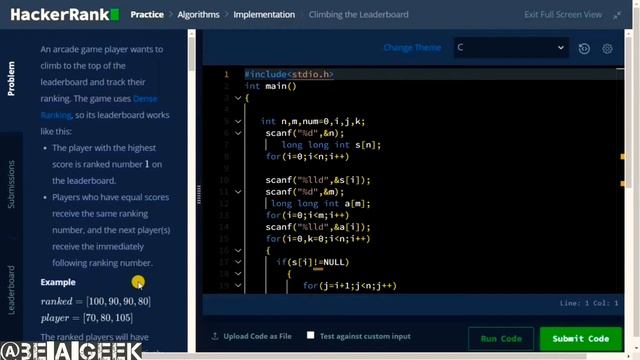Toggle fold arrow beside int n,m,num line
This screenshot has width=640, height=360.
click(238, 121)
